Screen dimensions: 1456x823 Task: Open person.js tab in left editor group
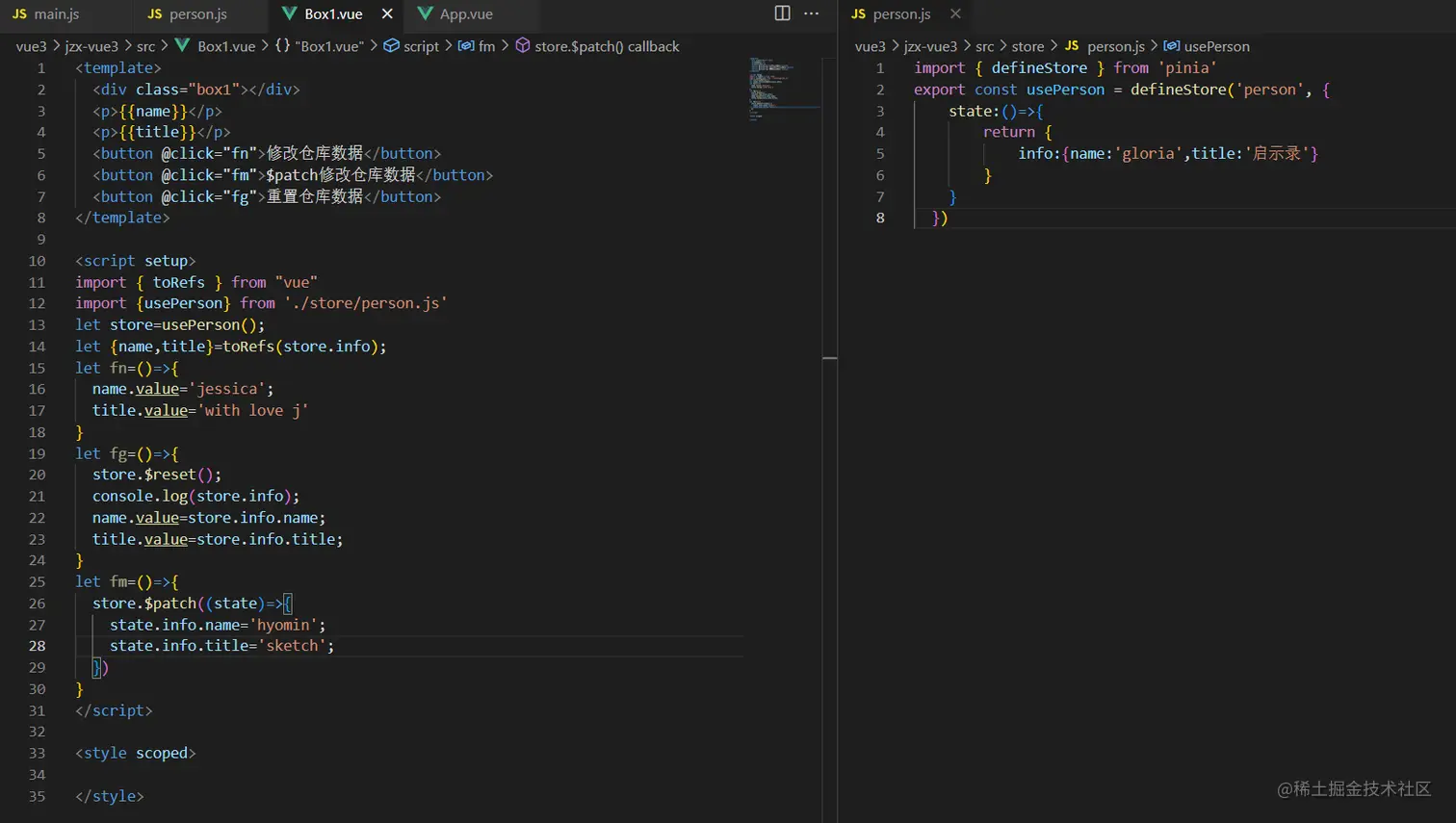coord(188,13)
